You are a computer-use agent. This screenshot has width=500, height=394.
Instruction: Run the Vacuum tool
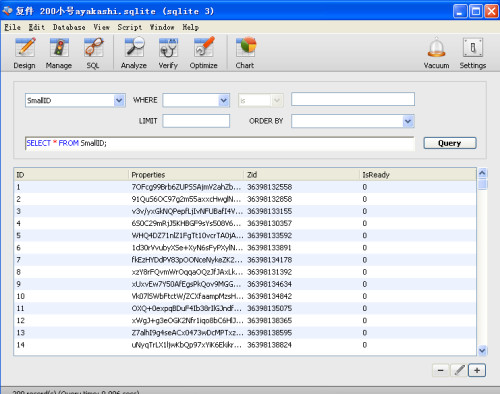[437, 53]
